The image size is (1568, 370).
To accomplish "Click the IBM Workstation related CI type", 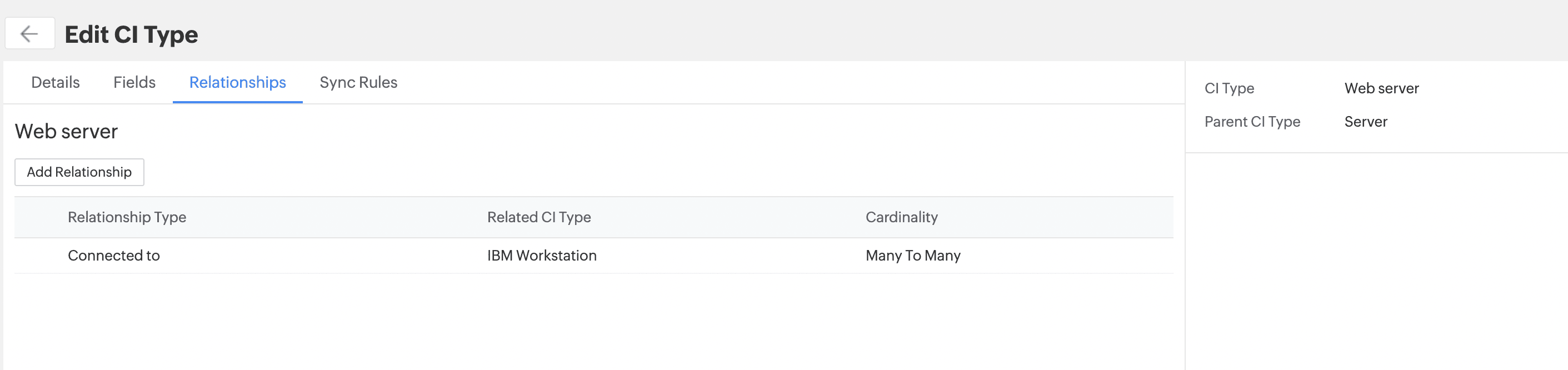I will 542,256.
